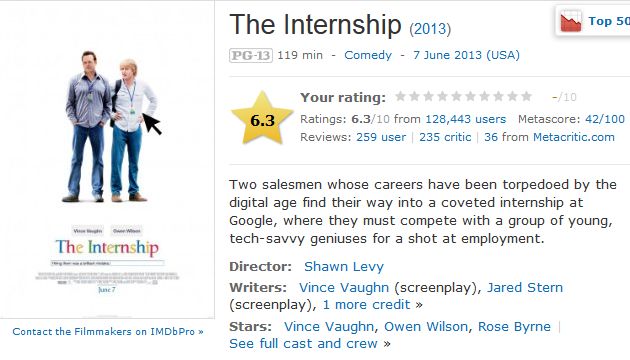Open The Internship poster image

click(107, 161)
